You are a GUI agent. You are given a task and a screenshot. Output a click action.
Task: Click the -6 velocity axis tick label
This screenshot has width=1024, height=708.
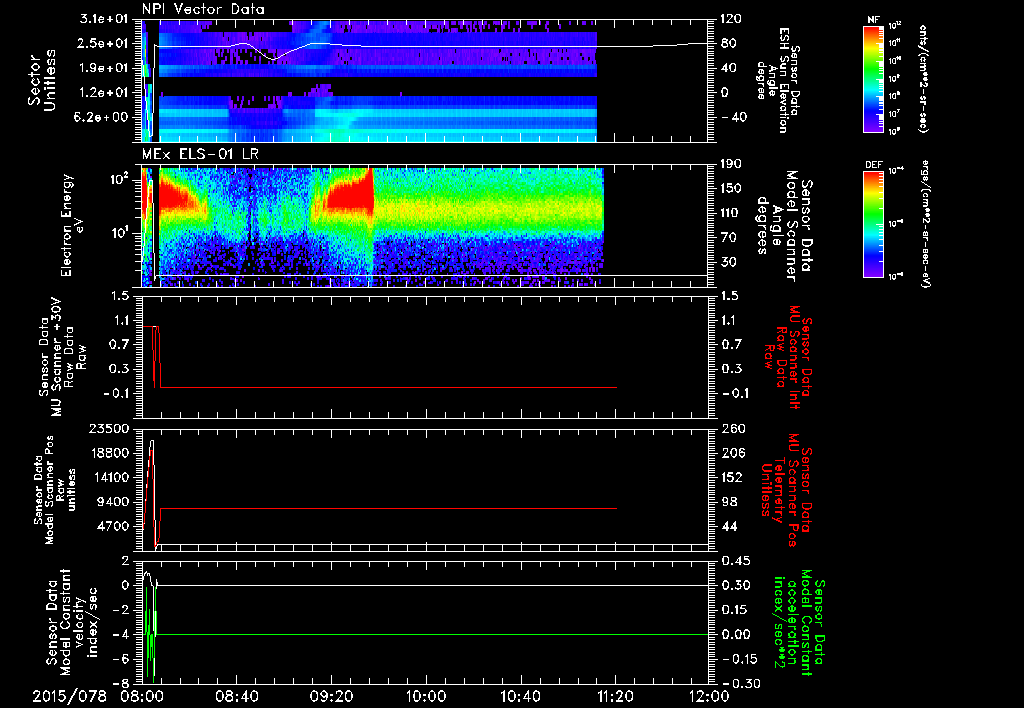point(121,659)
